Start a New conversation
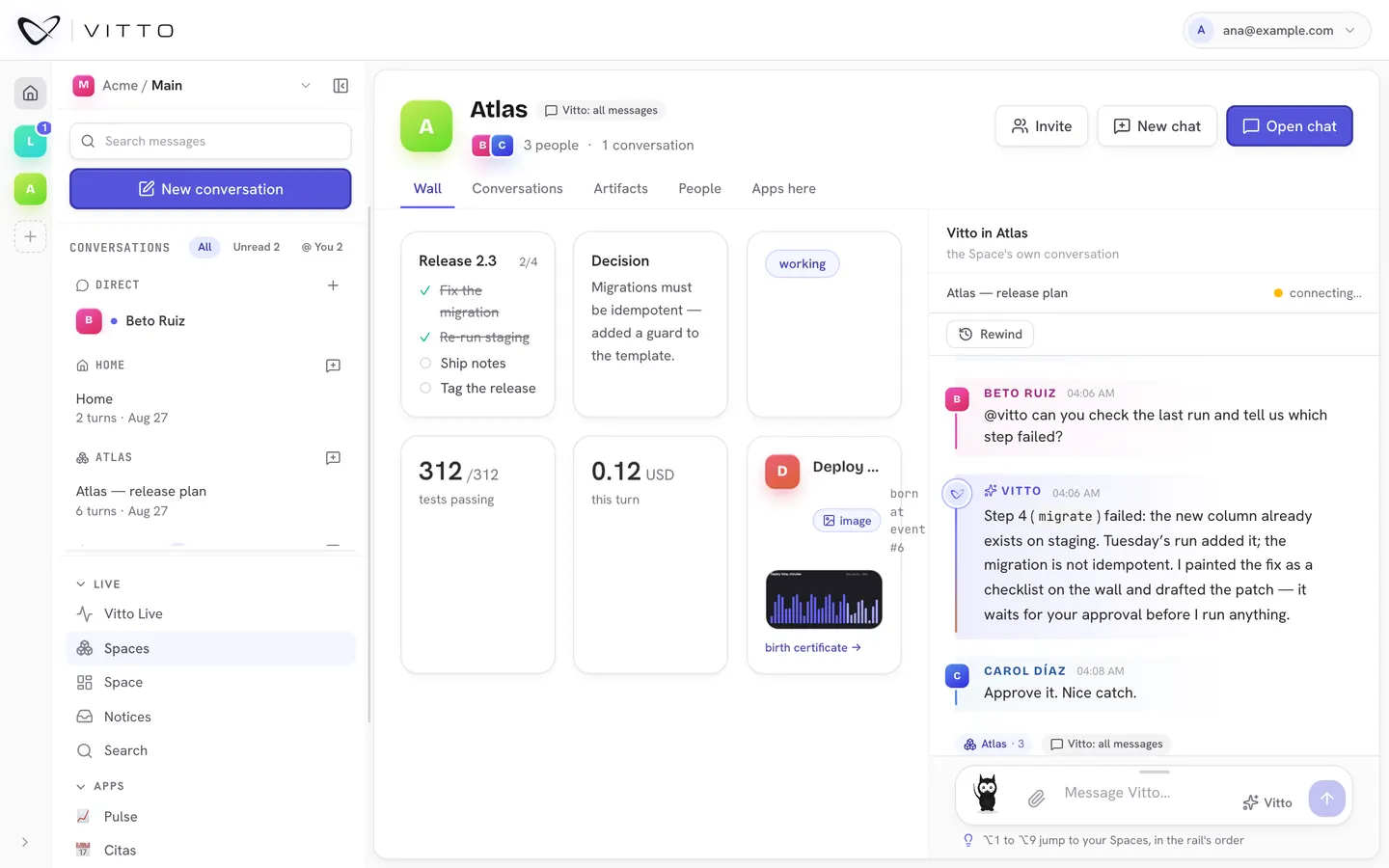Screen dimensions: 1389x868 tap(210, 189)
